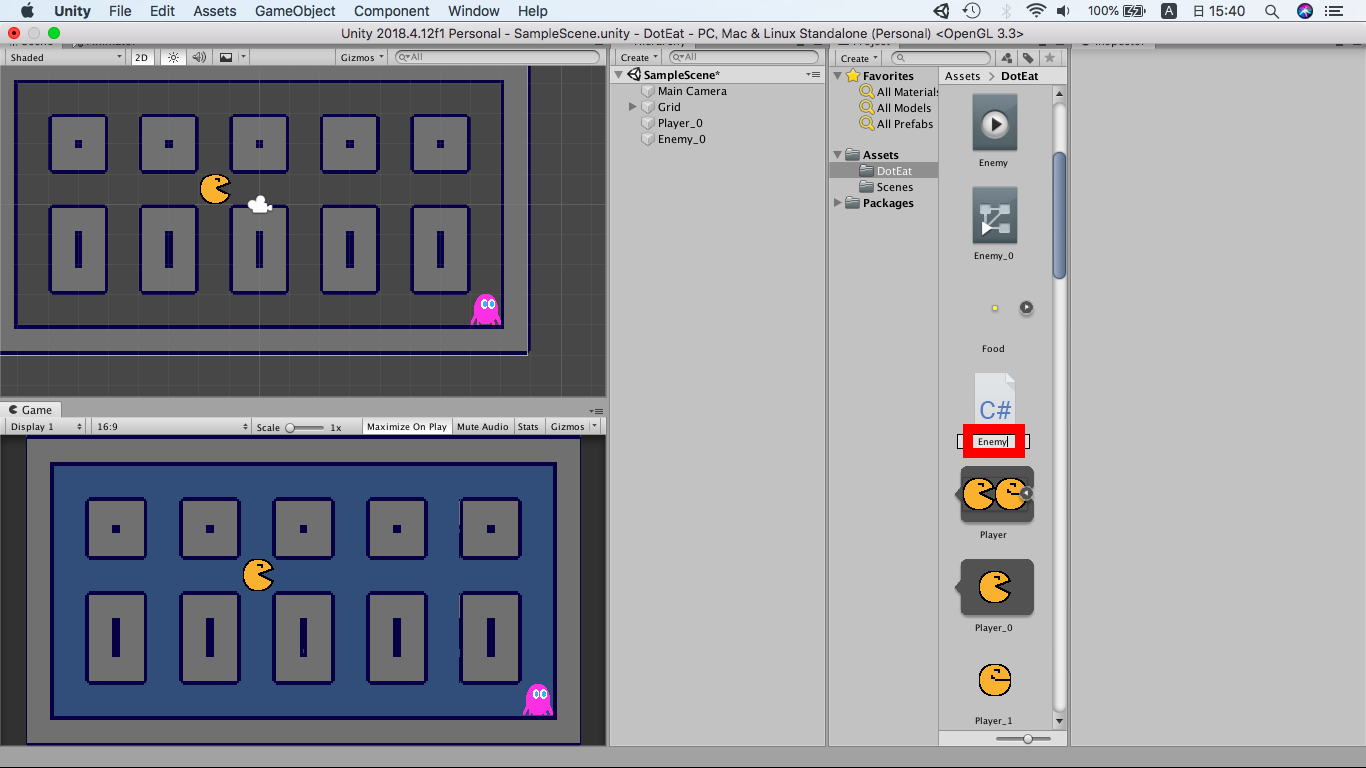
Task: Switch to the Game tab
Action: pos(31,410)
